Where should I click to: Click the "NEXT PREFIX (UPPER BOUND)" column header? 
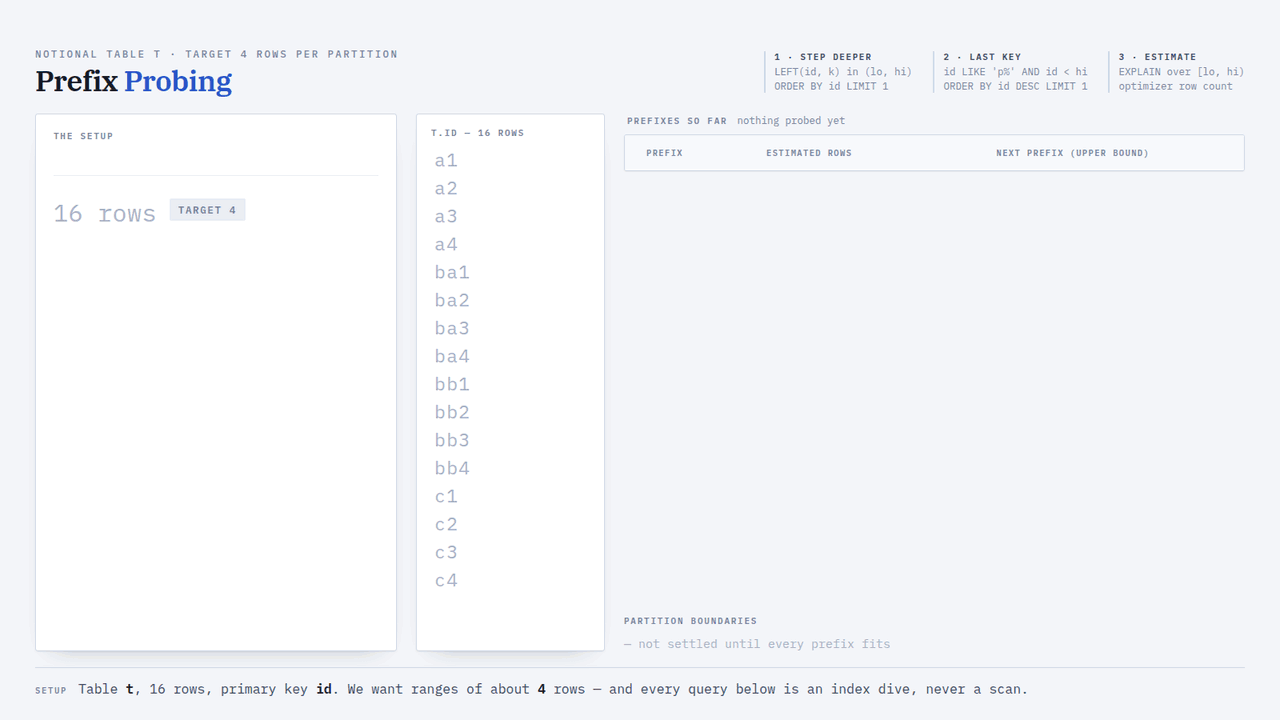(x=1072, y=153)
